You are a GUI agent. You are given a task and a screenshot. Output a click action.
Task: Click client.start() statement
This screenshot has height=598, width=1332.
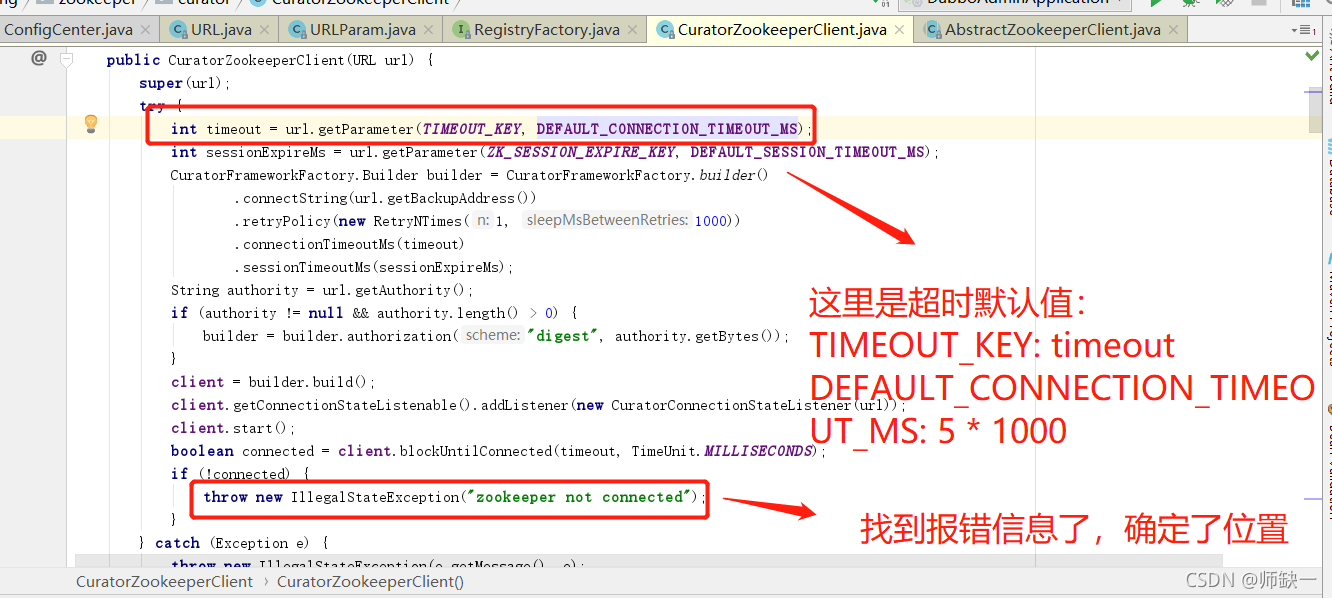(234, 428)
